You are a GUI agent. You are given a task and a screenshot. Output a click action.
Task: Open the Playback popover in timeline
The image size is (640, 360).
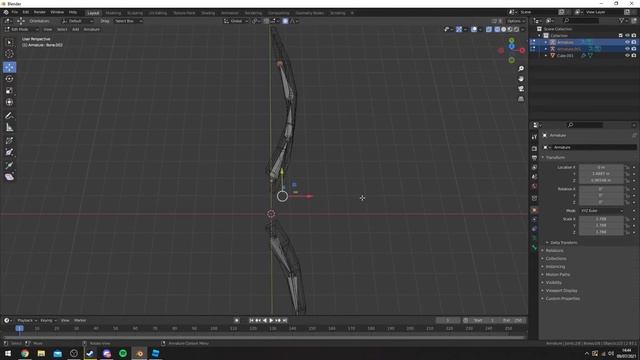click(27, 320)
